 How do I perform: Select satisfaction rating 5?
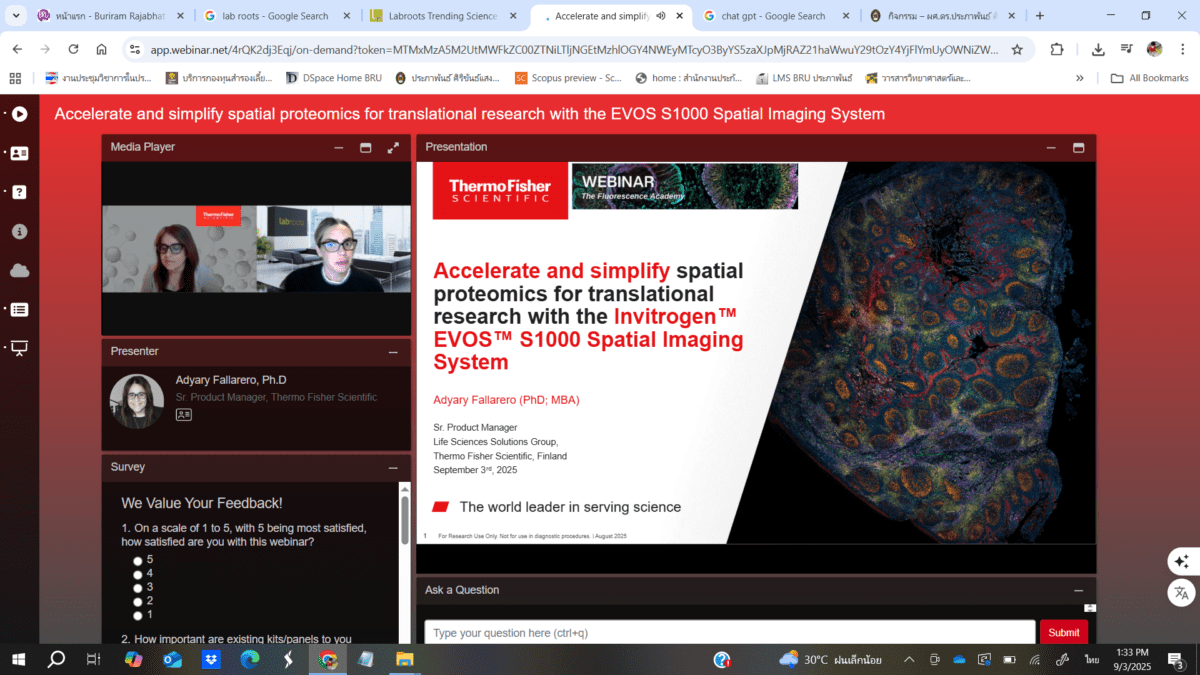point(138,560)
